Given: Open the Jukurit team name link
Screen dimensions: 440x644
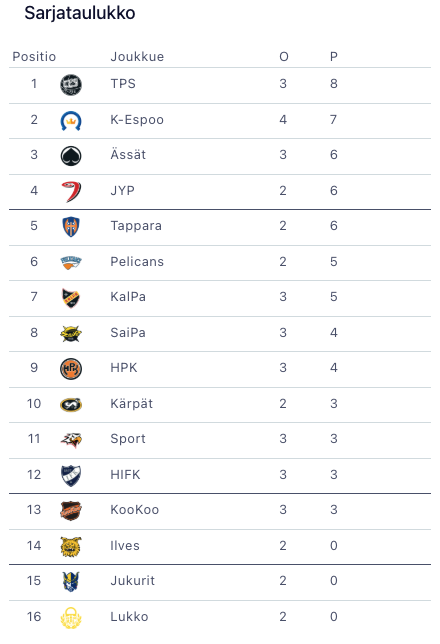Looking at the screenshot, I should [x=132, y=581].
